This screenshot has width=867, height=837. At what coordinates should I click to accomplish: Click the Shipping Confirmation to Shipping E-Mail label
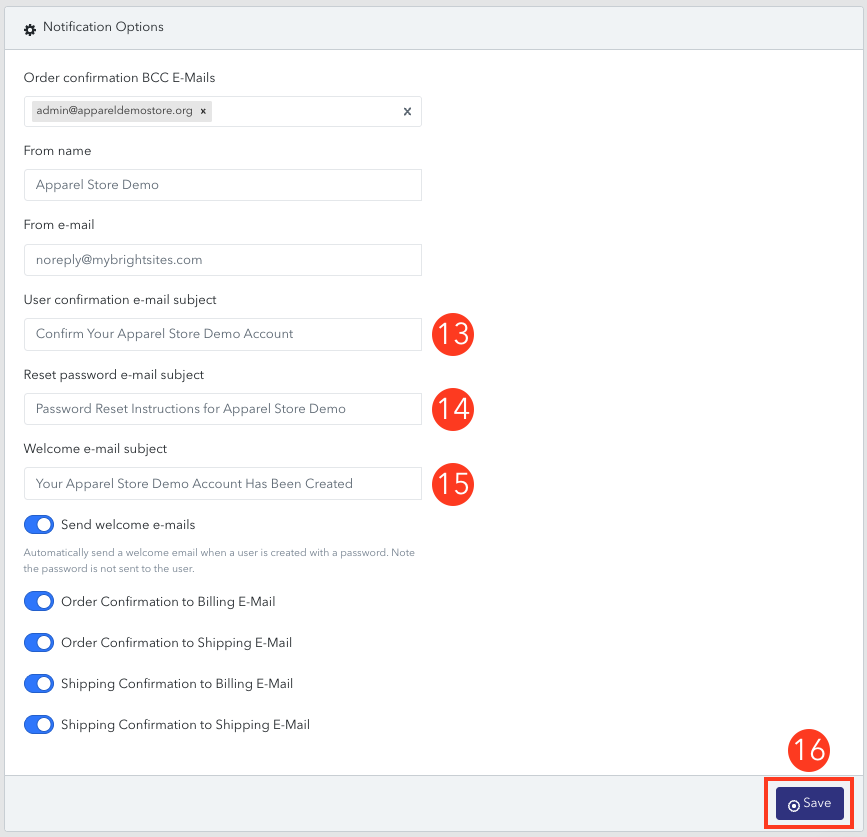tap(185, 724)
